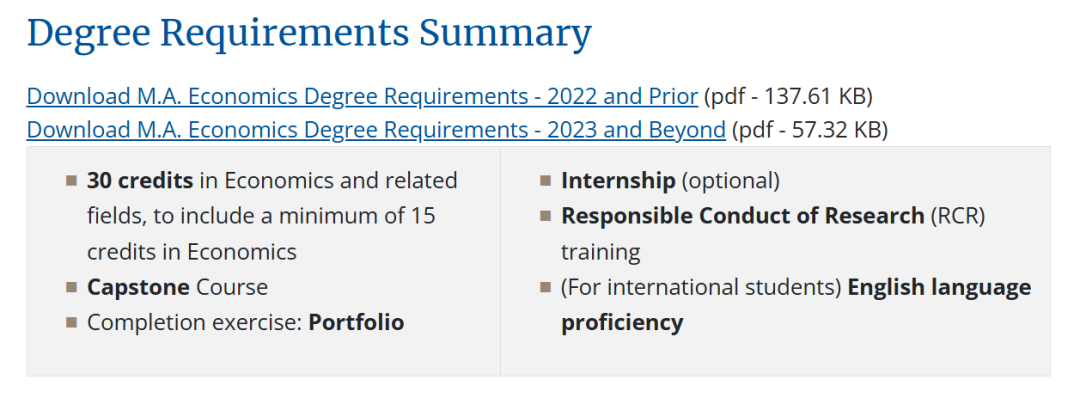This screenshot has height=398, width=1080.
Task: Click the "(For international students)" text
Action: pos(701,287)
